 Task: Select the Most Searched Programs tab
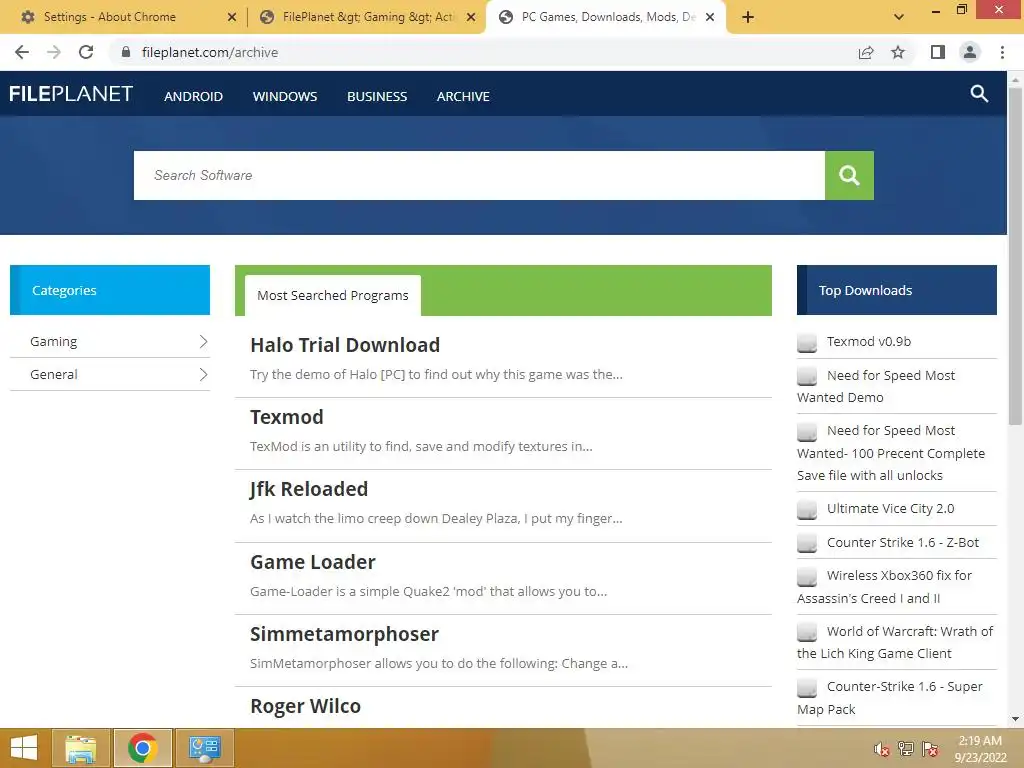coord(332,296)
